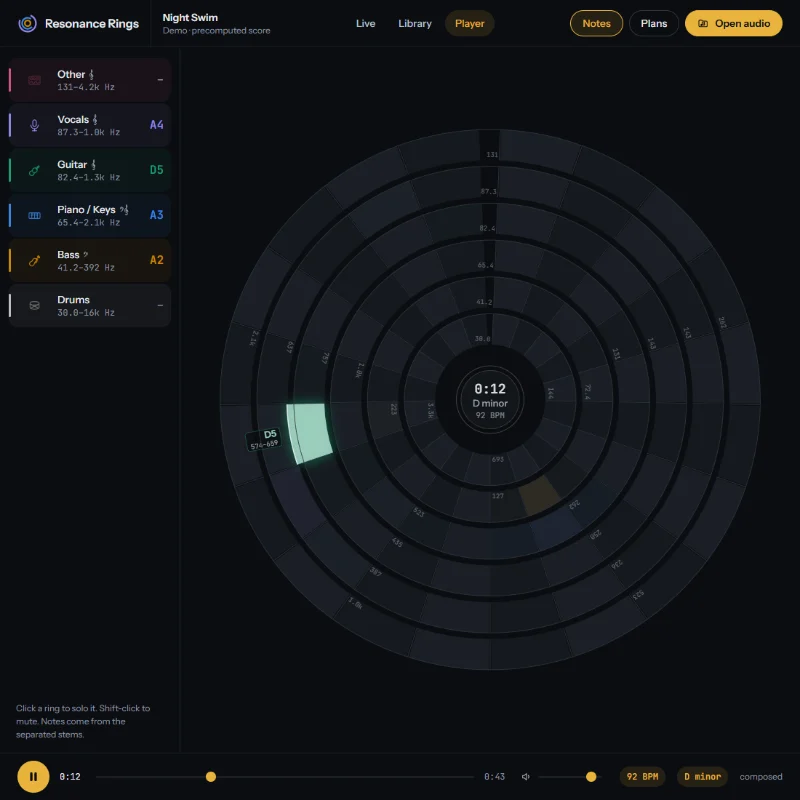This screenshot has width=800, height=800.
Task: Click the 0:43 total duration text
Action: point(494,777)
